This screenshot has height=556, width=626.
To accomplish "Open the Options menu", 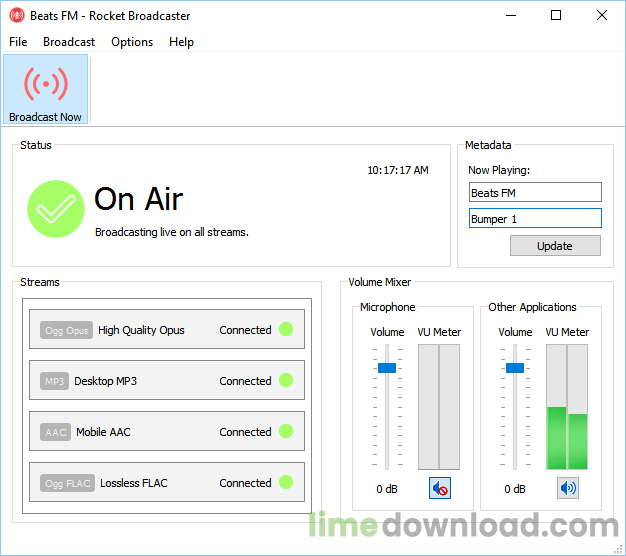I will point(132,42).
